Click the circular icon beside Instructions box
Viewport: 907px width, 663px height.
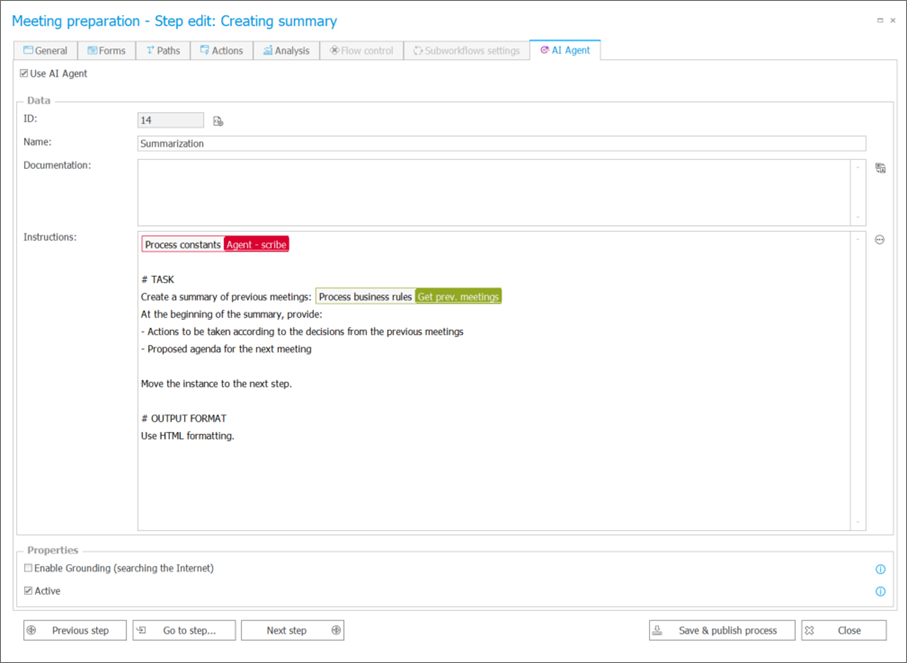pos(880,240)
